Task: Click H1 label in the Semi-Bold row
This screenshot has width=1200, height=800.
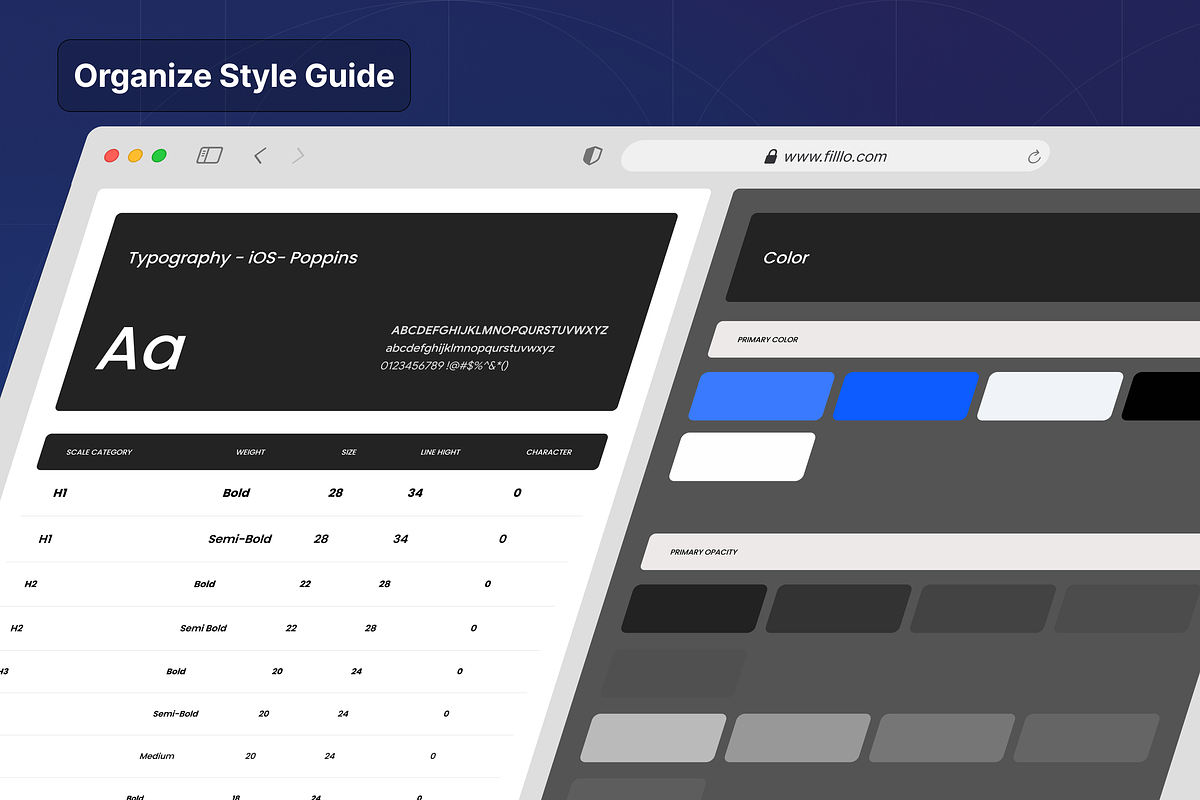Action: coord(45,539)
